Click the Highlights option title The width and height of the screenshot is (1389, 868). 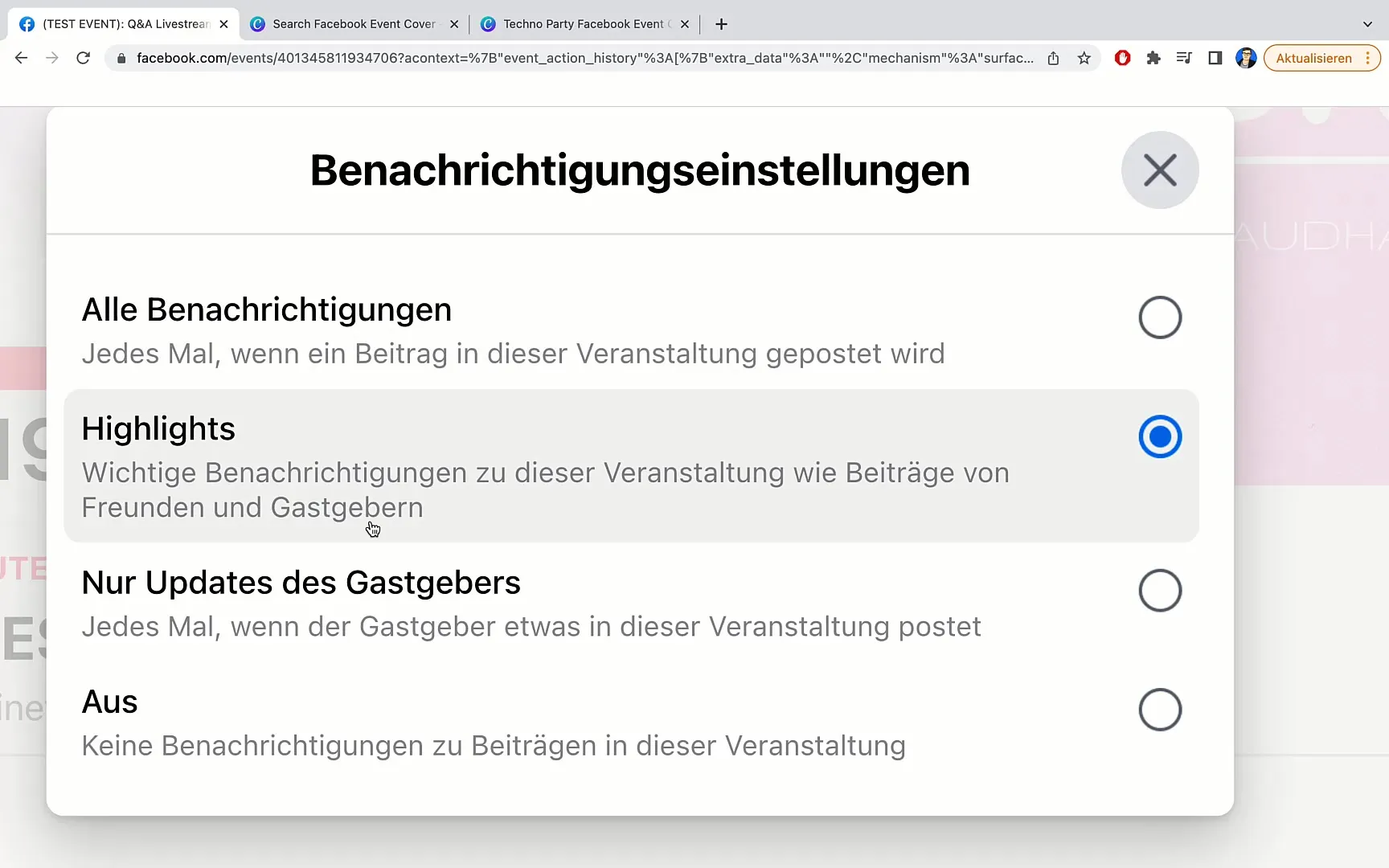tap(158, 429)
